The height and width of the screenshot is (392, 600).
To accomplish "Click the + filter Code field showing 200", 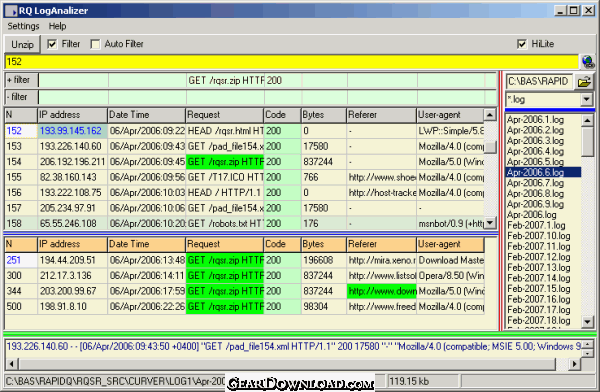I will click(283, 80).
